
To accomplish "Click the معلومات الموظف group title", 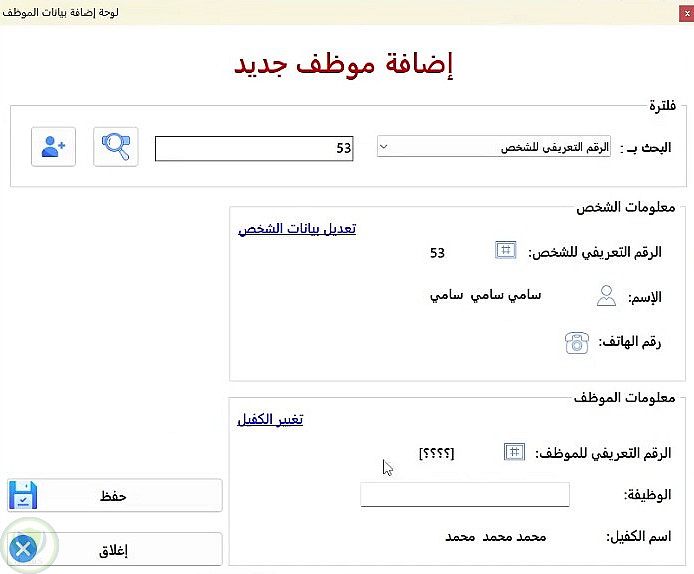I will pos(624,397).
